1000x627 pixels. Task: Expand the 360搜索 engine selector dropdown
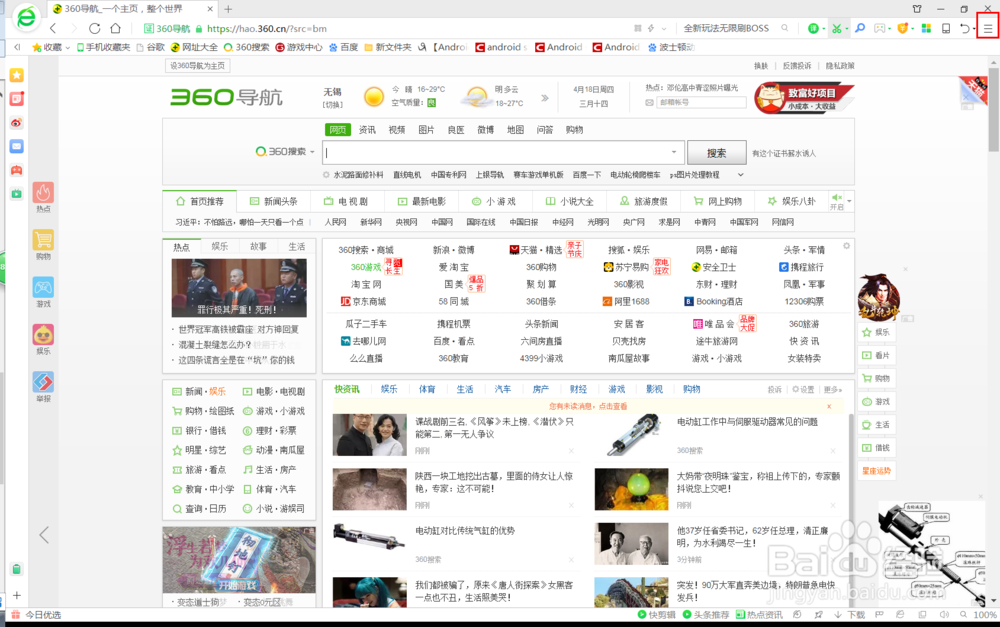312,152
